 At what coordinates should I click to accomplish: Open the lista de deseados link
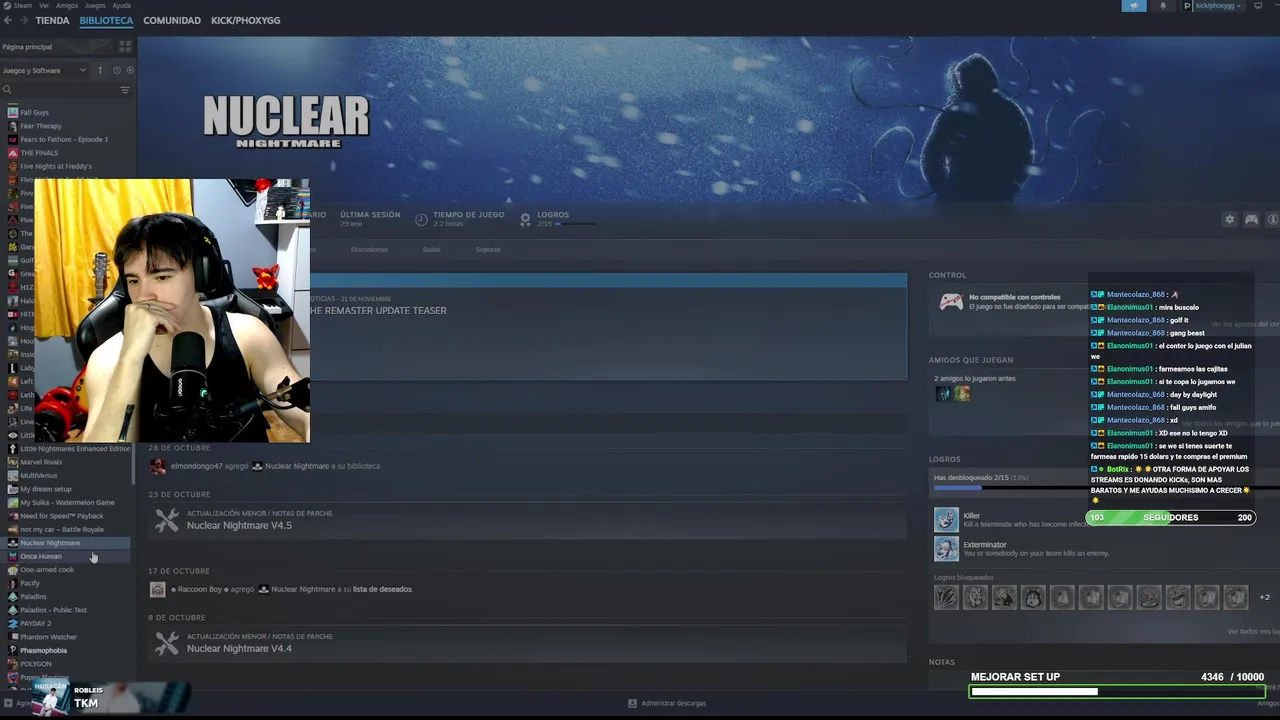[382, 589]
